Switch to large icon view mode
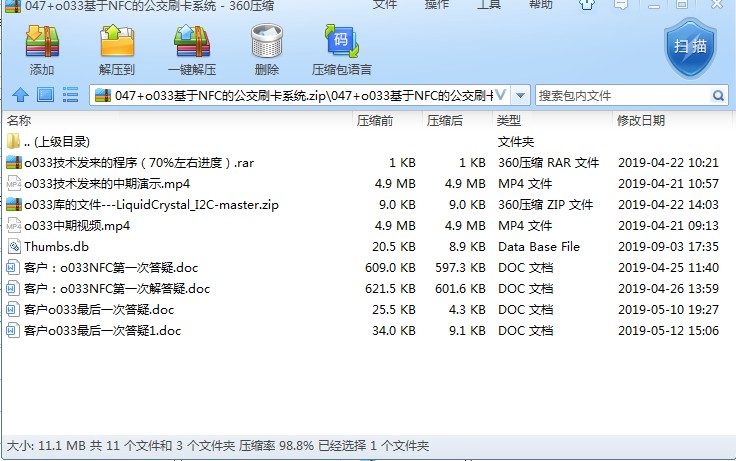This screenshot has height=461, width=736. tap(46, 95)
